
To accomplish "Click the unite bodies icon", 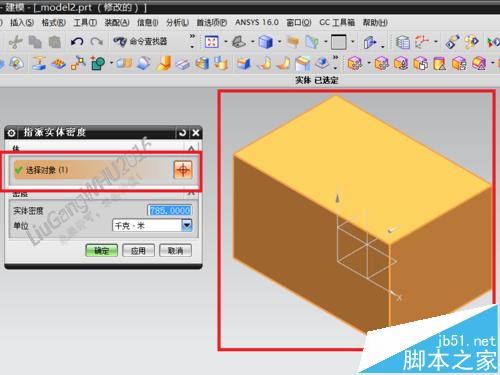I will [x=124, y=63].
